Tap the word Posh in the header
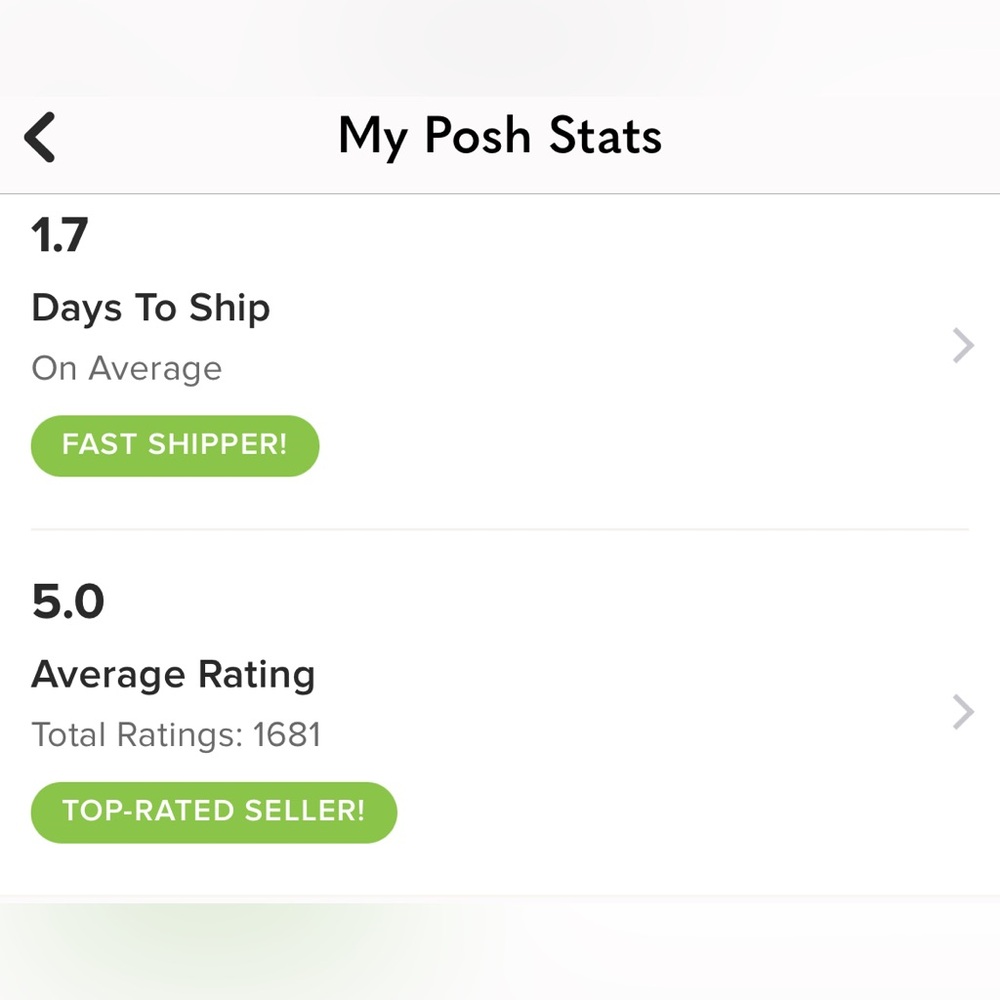The image size is (1000, 1000). click(x=477, y=137)
